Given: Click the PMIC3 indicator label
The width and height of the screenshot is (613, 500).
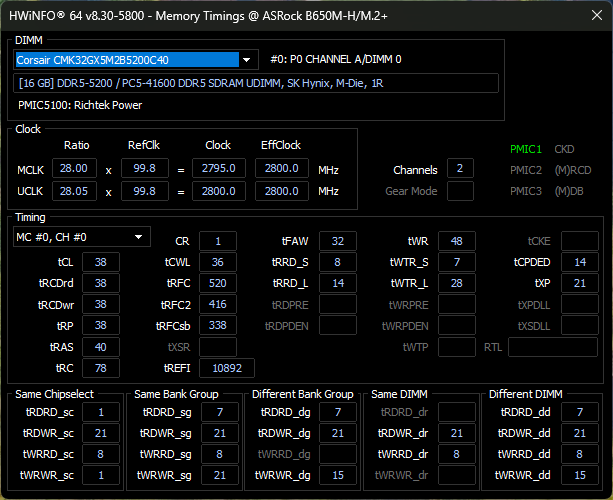Looking at the screenshot, I should (x=525, y=191).
